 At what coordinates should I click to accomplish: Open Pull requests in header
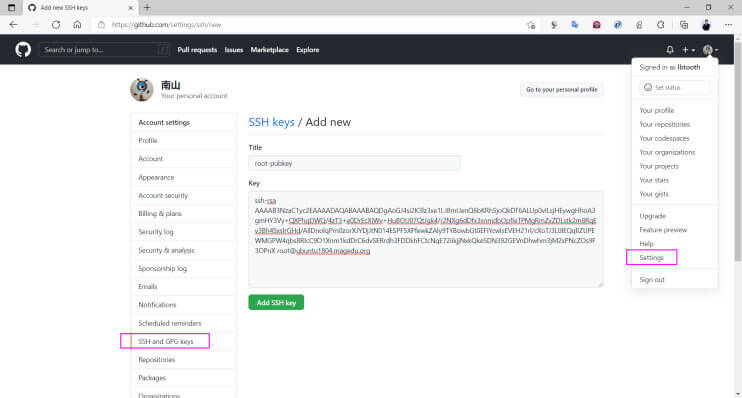197,50
